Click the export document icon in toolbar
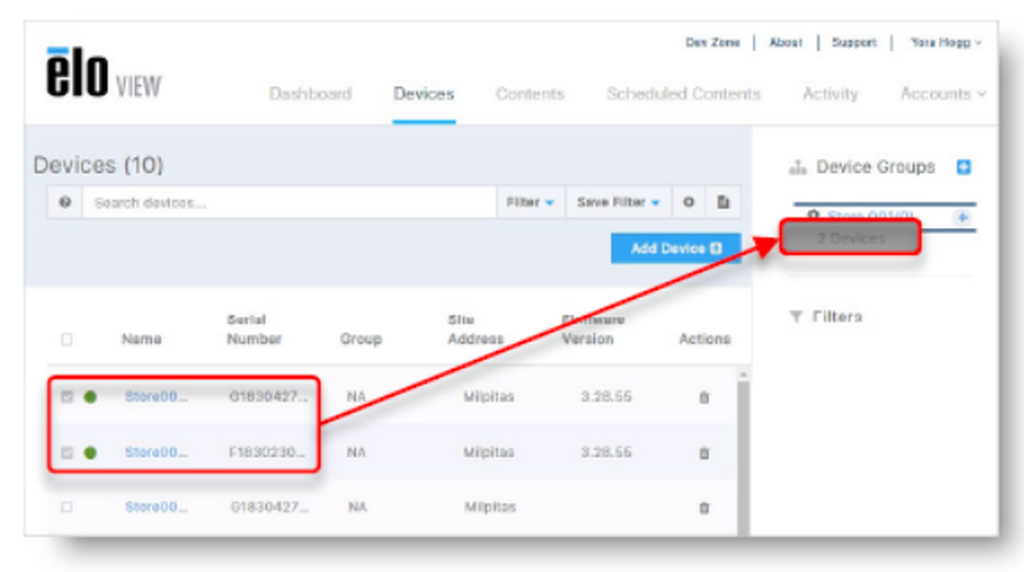1024x572 pixels. (x=723, y=202)
